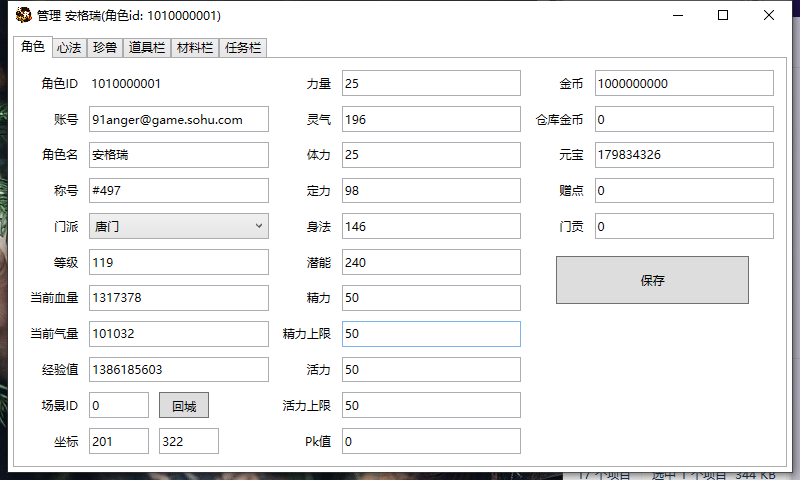Switch to the 心法 tab
This screenshot has width=800, height=480.
(x=69, y=47)
